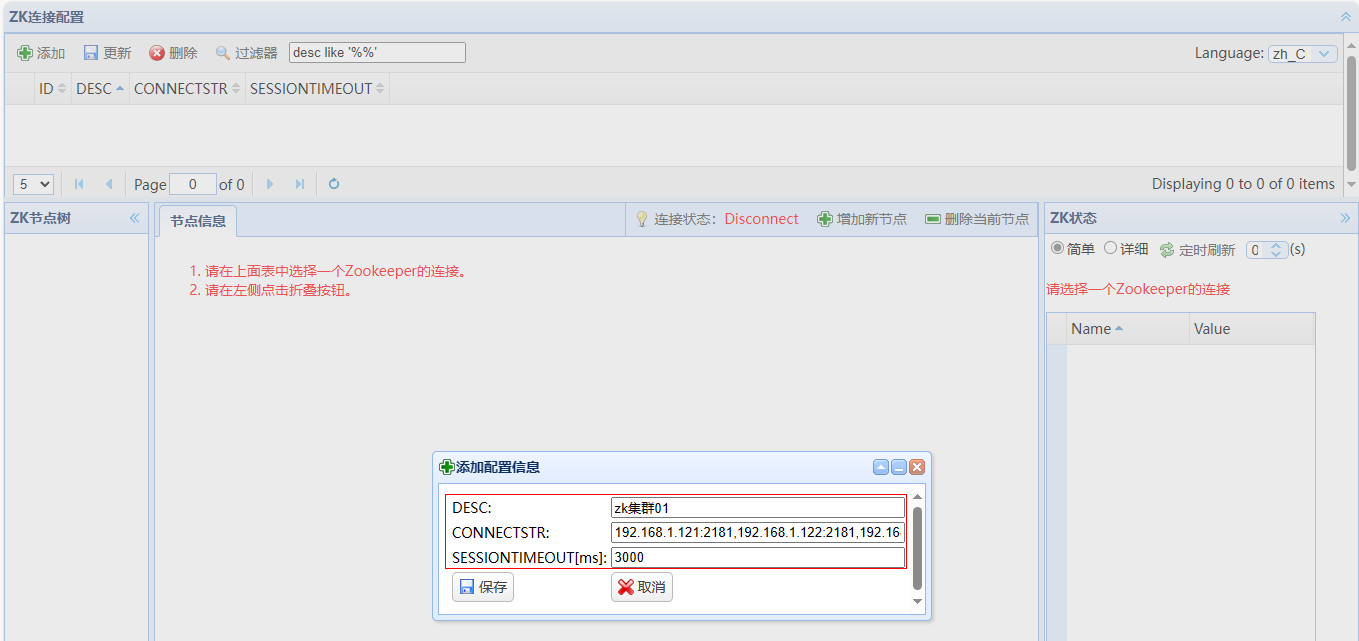Viewport: 1359px width, 641px height.
Task: Click Delete Current Node (删除当前节点) icon
Action: click(x=933, y=219)
